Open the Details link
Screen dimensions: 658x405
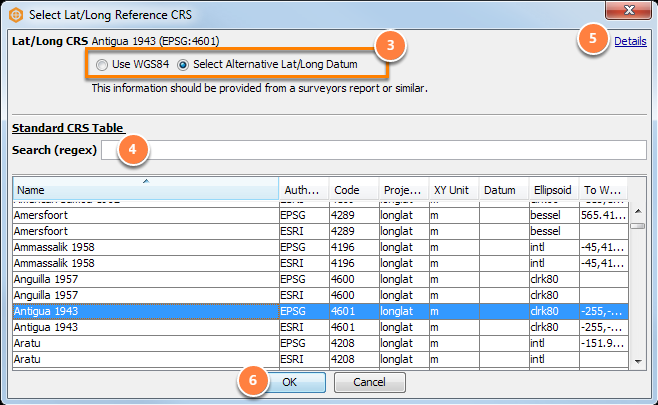630,41
